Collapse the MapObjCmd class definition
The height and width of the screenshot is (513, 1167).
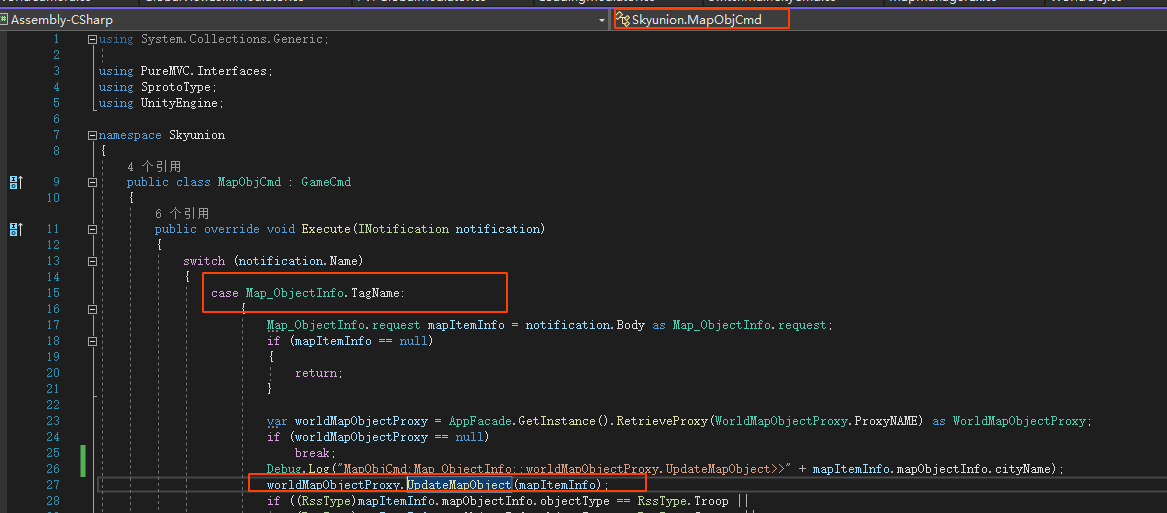click(93, 183)
